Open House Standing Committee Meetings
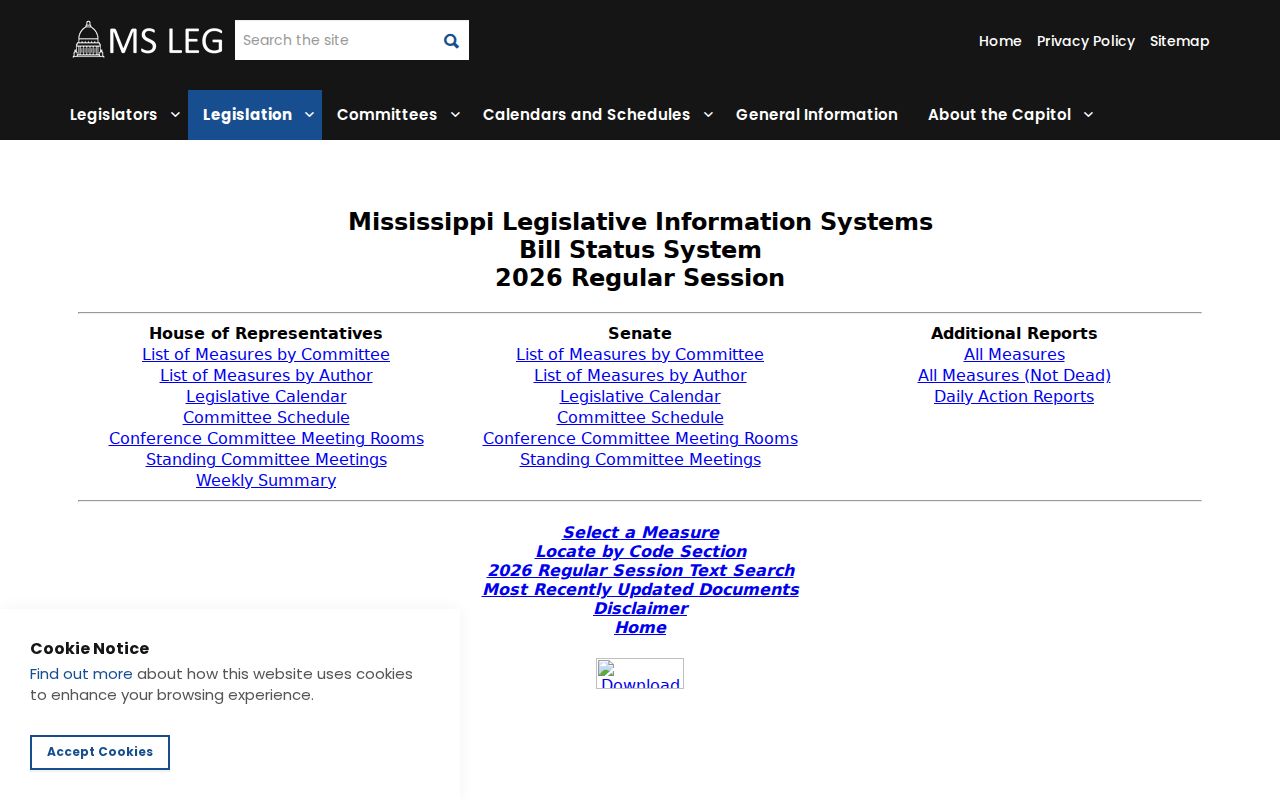 pos(266,459)
